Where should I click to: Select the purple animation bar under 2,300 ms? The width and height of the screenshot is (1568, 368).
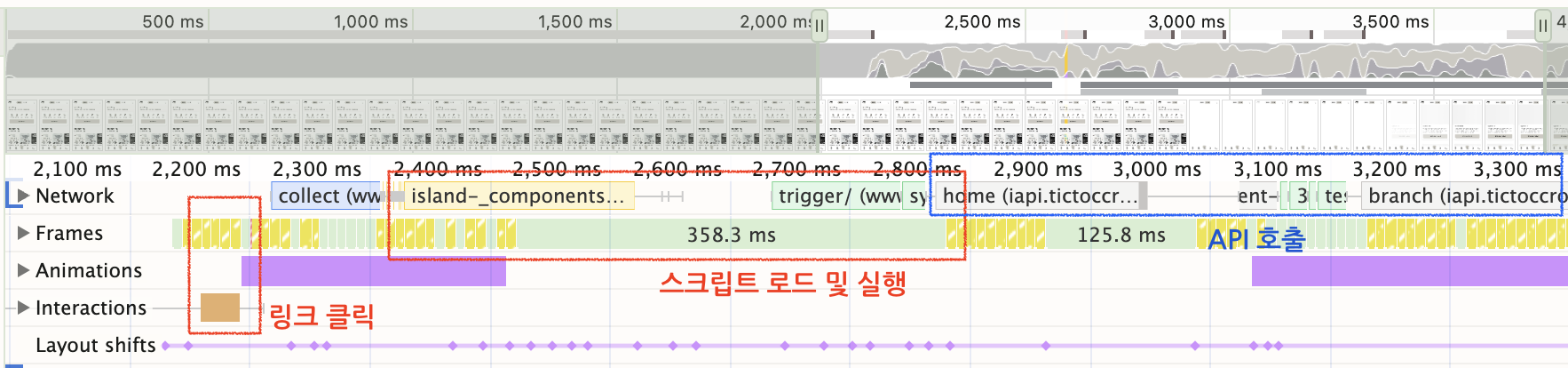pyautogui.click(x=374, y=271)
